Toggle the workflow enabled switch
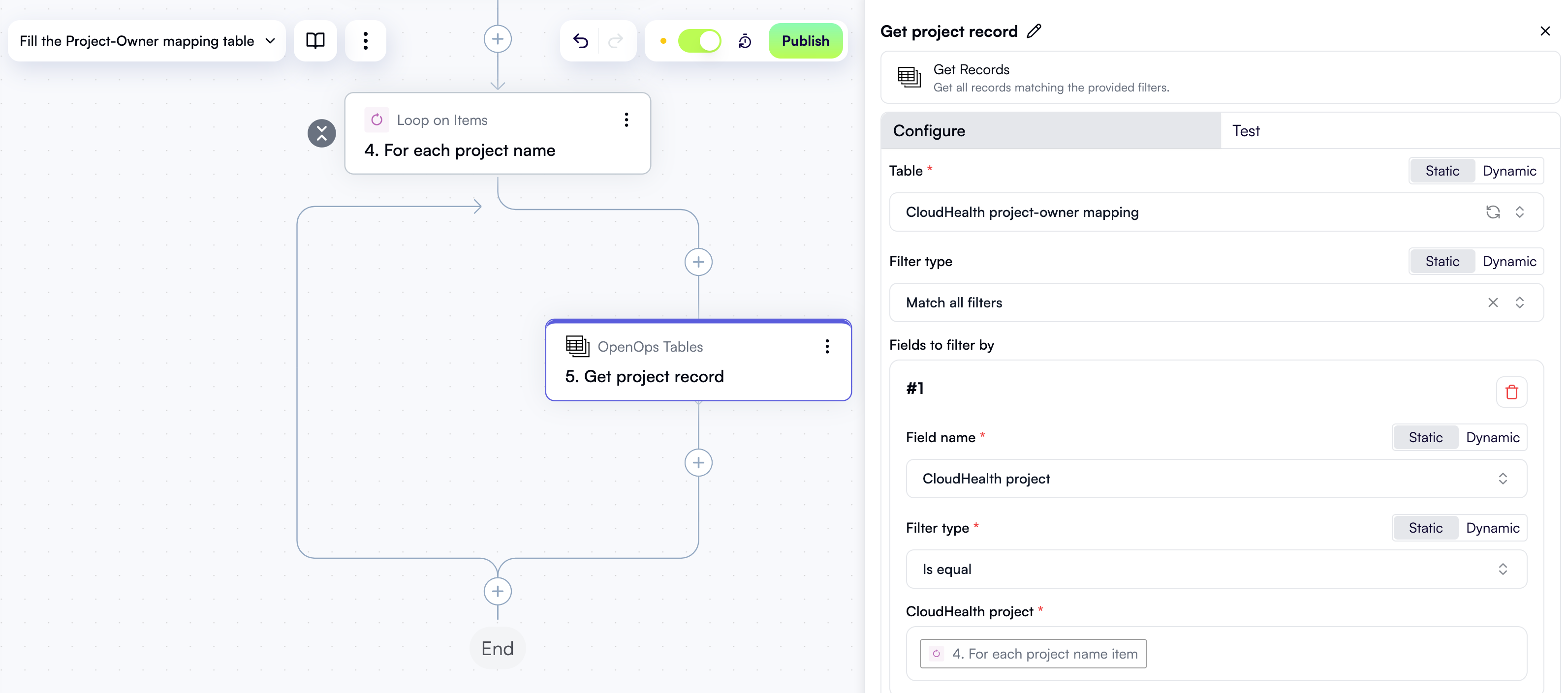The height and width of the screenshot is (693, 1568). 700,41
